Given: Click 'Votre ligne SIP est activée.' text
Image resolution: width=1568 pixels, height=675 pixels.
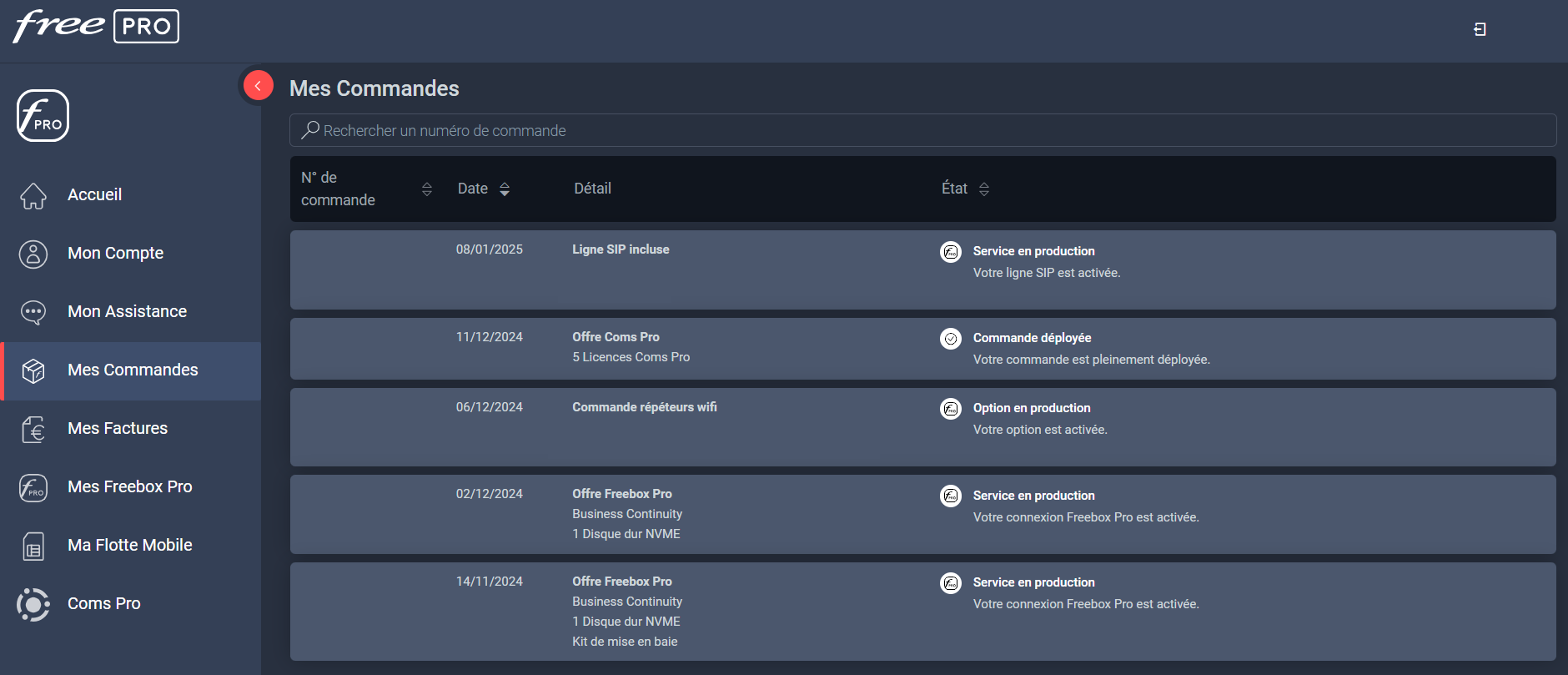Looking at the screenshot, I should [x=1047, y=273].
